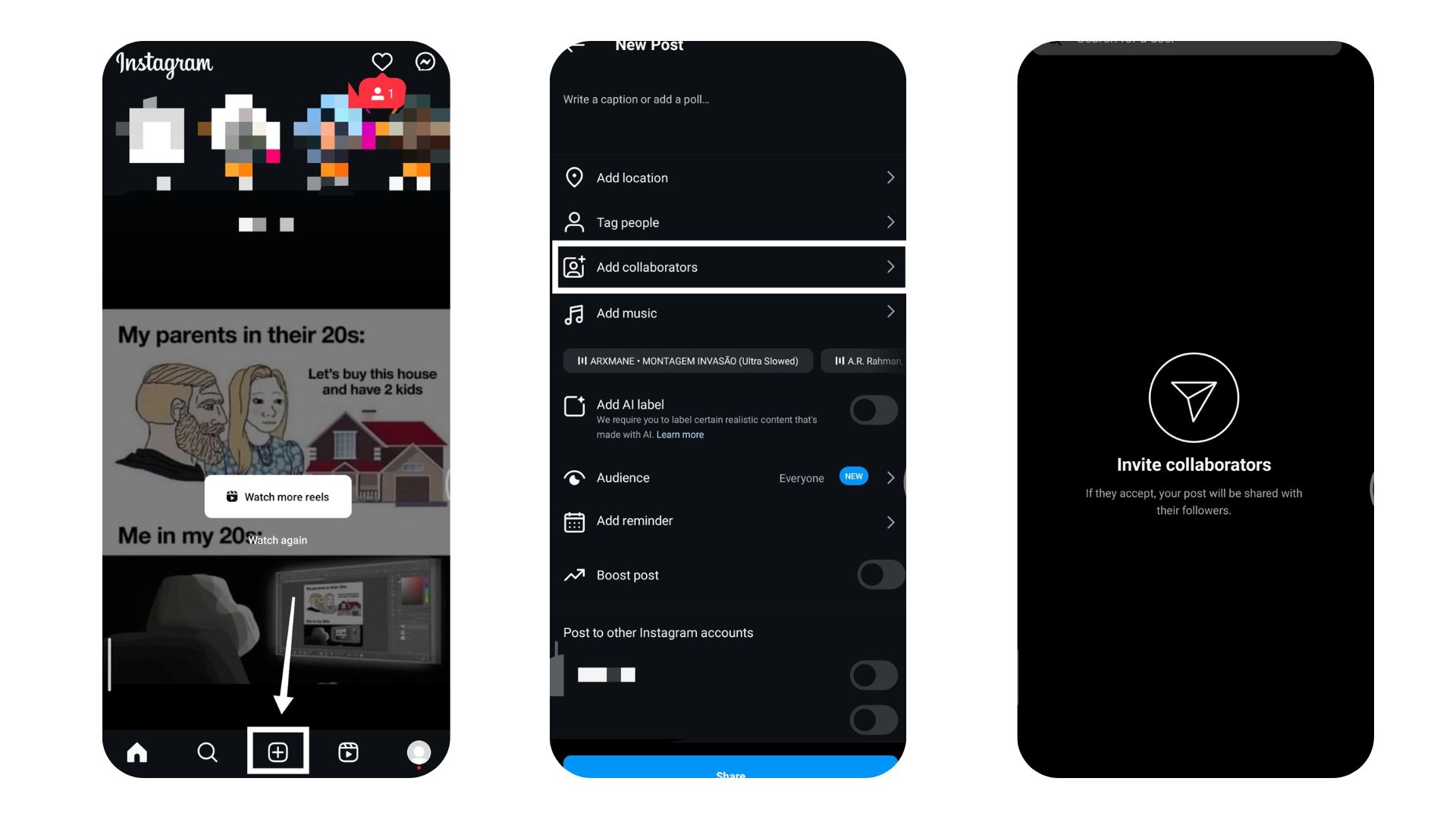Tap the Tag people menu item
Image resolution: width=1456 pixels, height=819 pixels.
click(728, 221)
